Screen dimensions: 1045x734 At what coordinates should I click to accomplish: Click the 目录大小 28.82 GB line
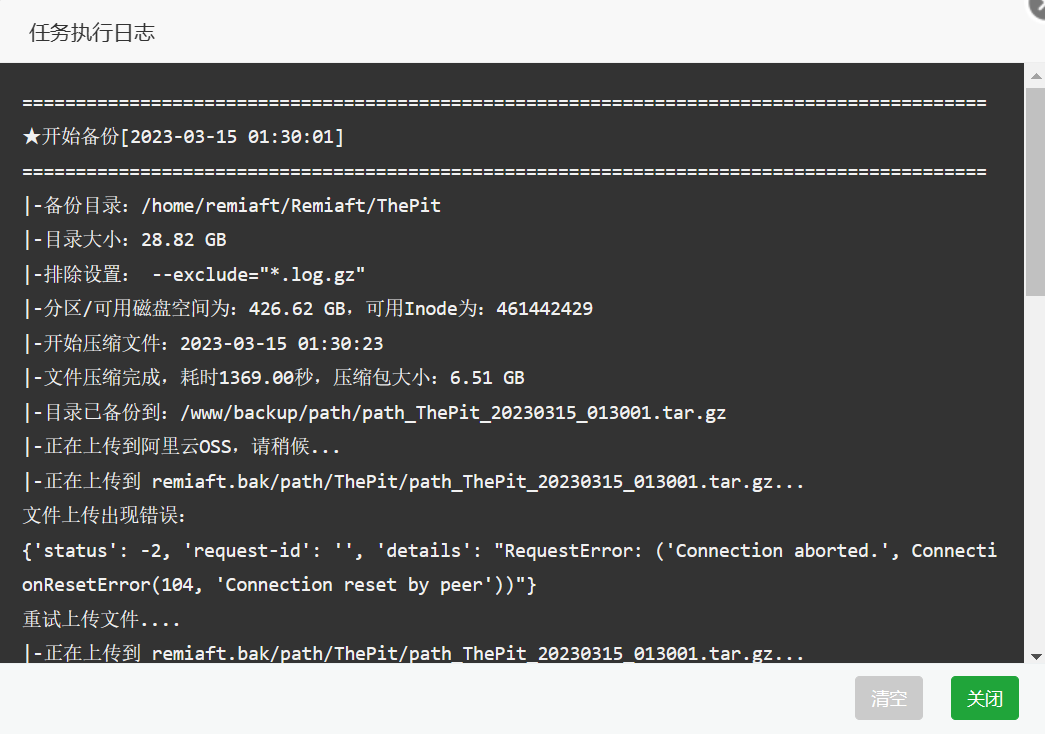click(125, 240)
